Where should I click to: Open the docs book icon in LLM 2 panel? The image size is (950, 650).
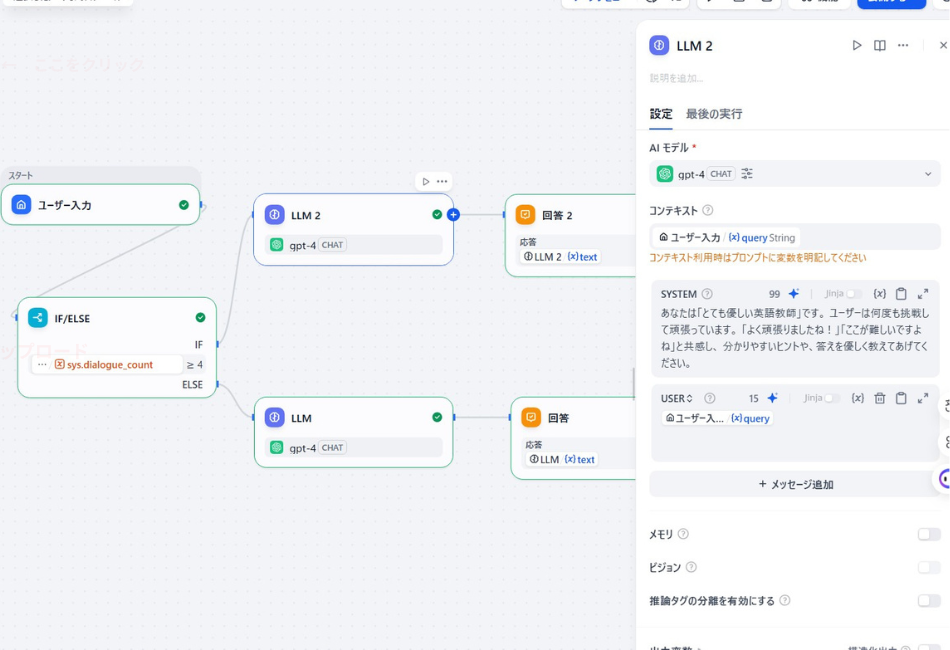tap(882, 45)
